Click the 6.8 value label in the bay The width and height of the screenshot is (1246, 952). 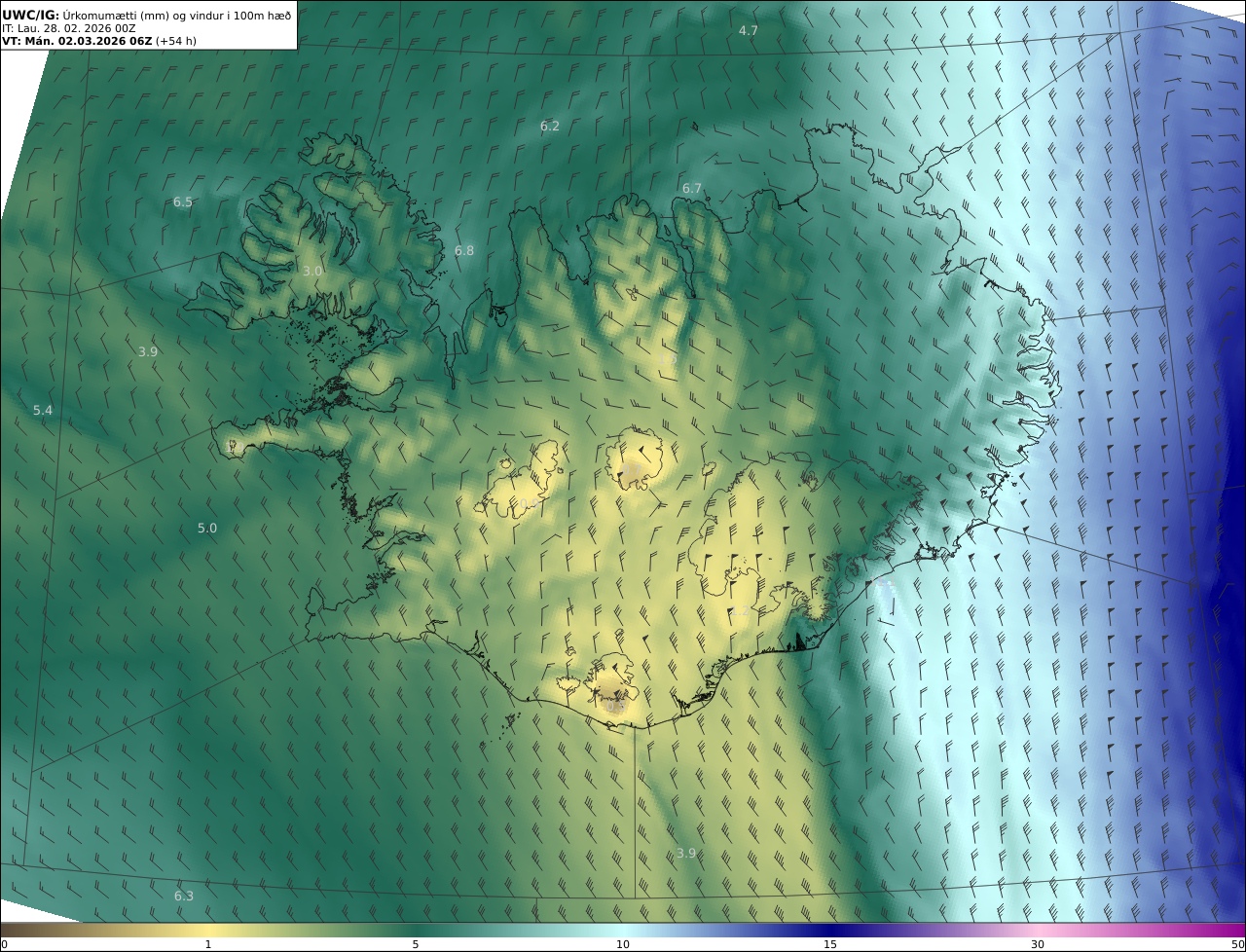(464, 251)
